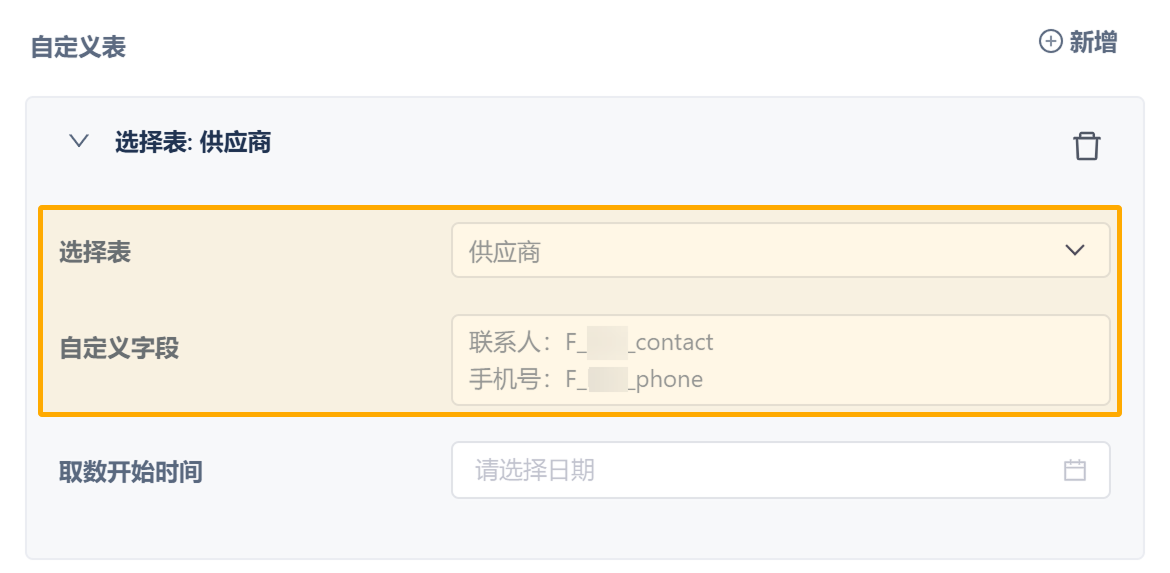This screenshot has height=573, width=1170.
Task: Click the plus-circle icon beside 新增
Action: pos(1050,42)
